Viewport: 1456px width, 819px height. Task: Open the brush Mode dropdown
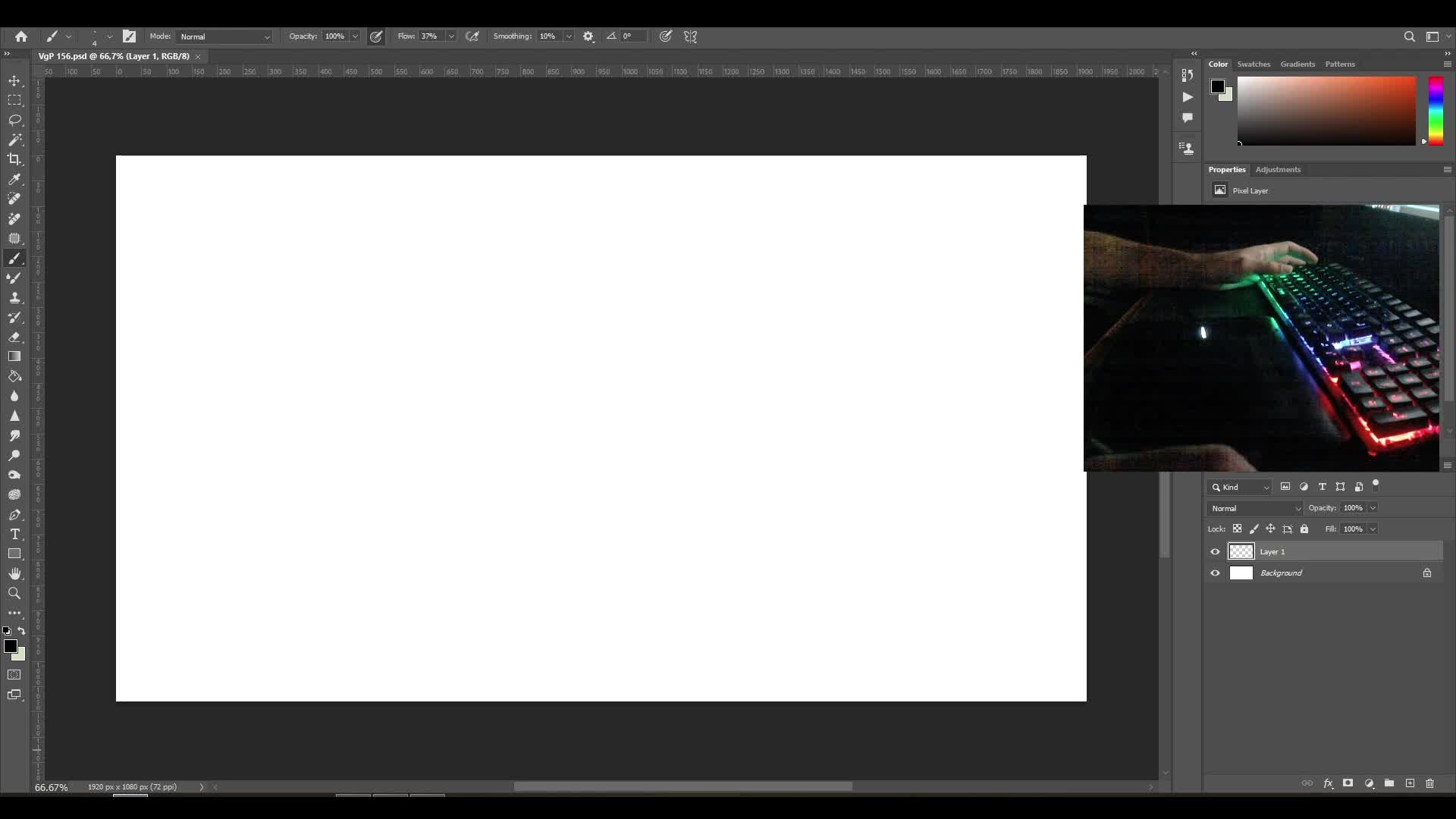coord(224,36)
